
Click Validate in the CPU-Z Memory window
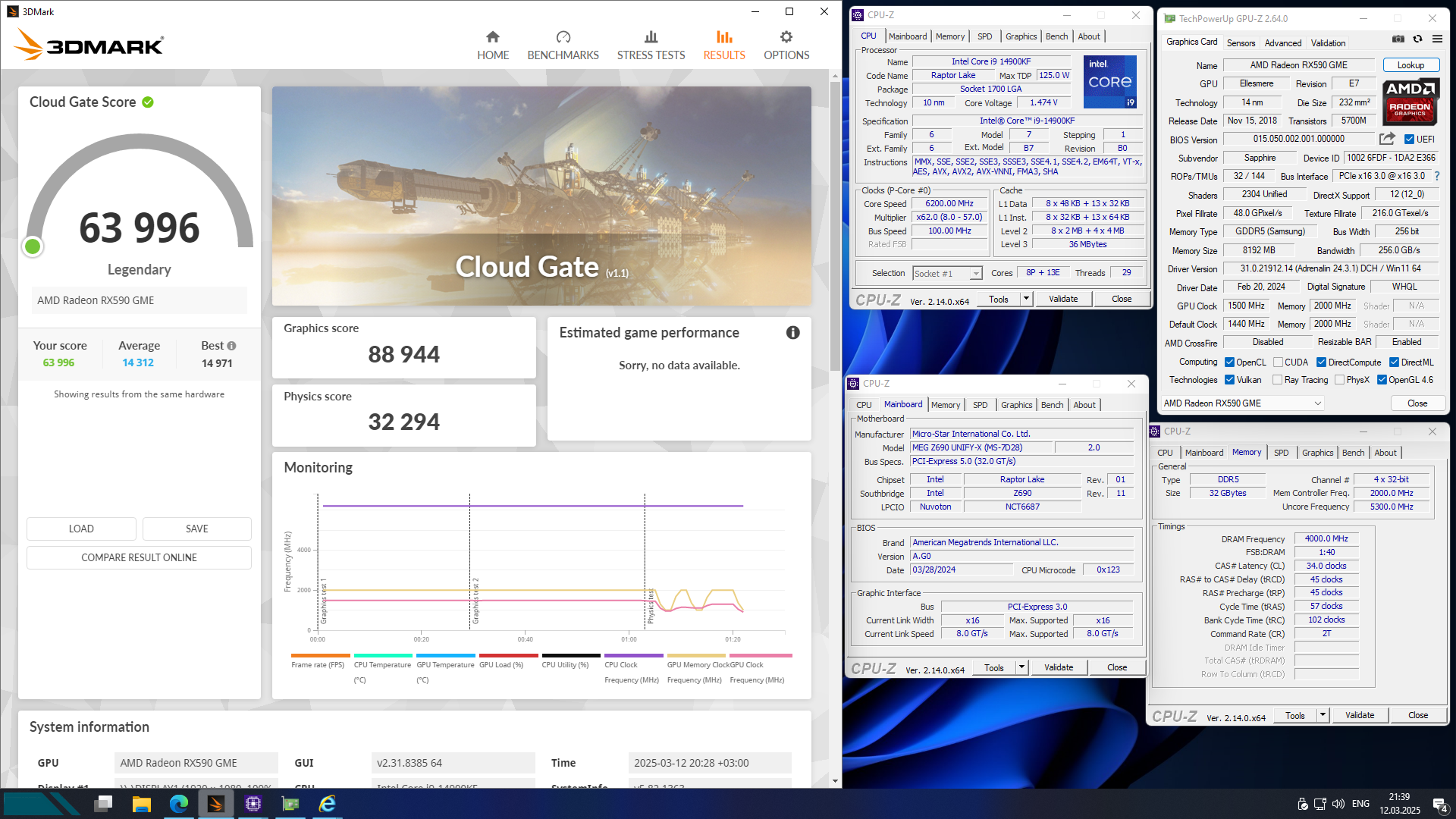[1359, 715]
